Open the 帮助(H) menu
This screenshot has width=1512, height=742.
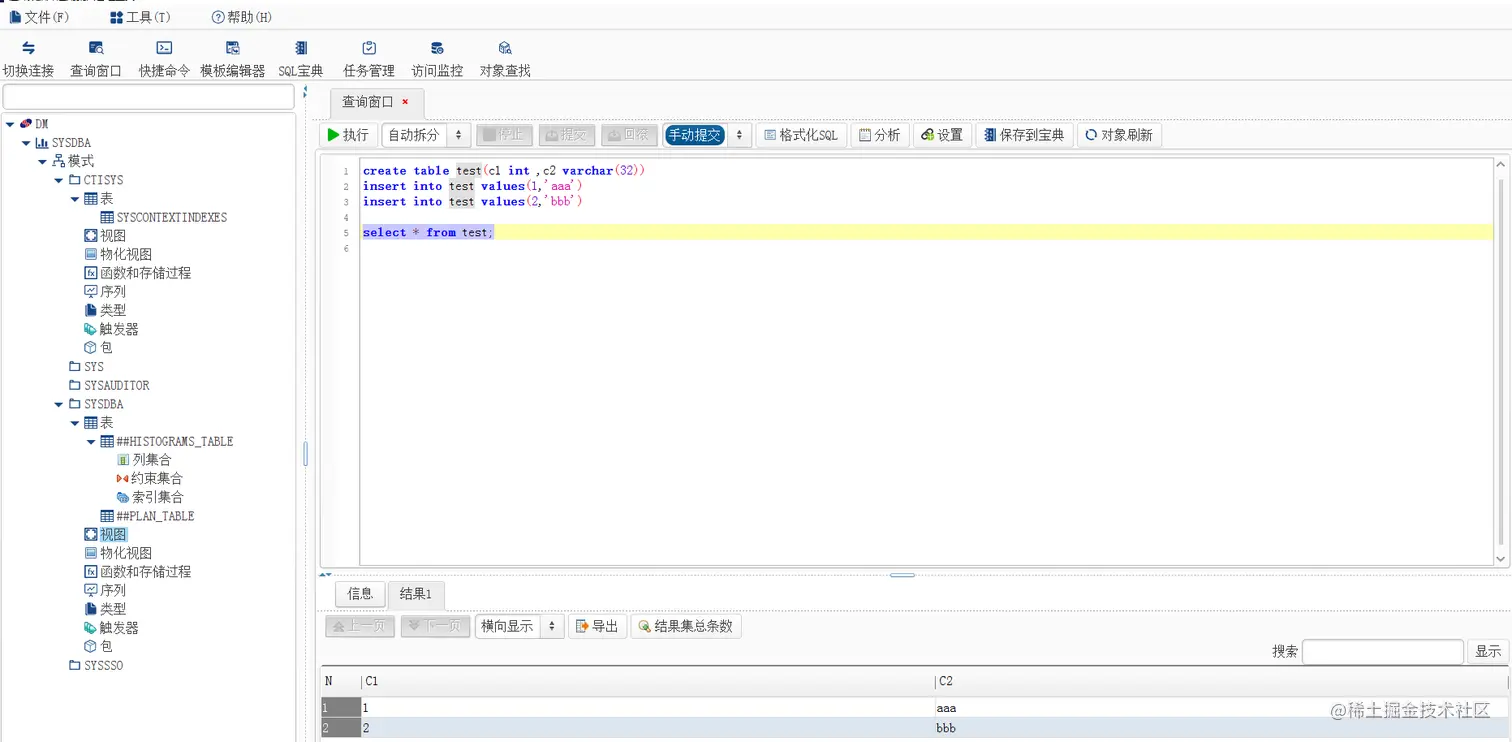[x=242, y=17]
